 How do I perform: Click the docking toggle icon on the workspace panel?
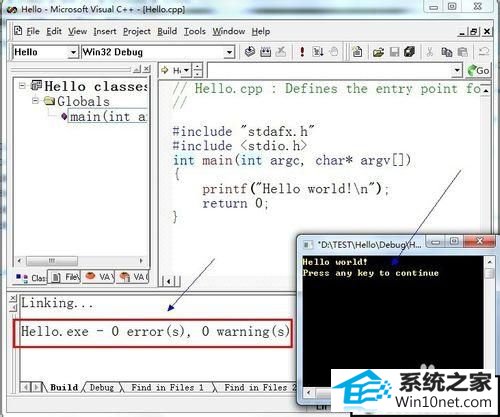(x=137, y=69)
